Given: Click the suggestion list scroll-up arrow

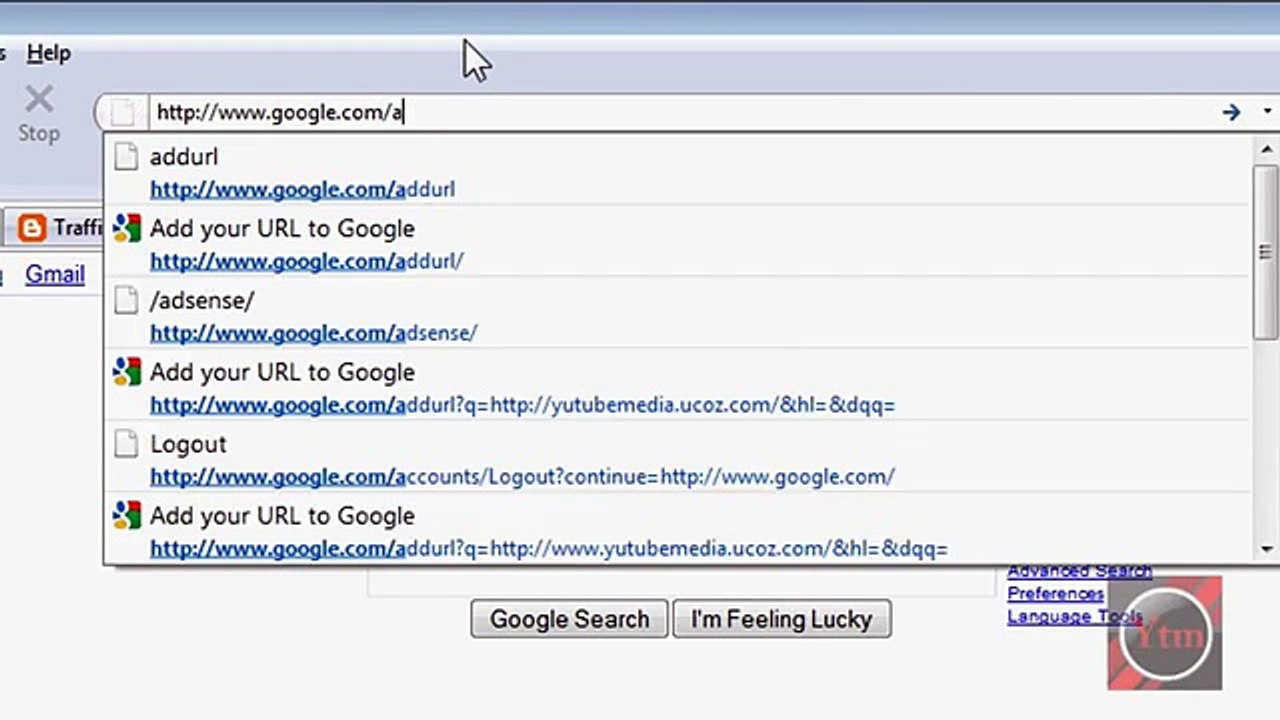Looking at the screenshot, I should (x=1267, y=150).
